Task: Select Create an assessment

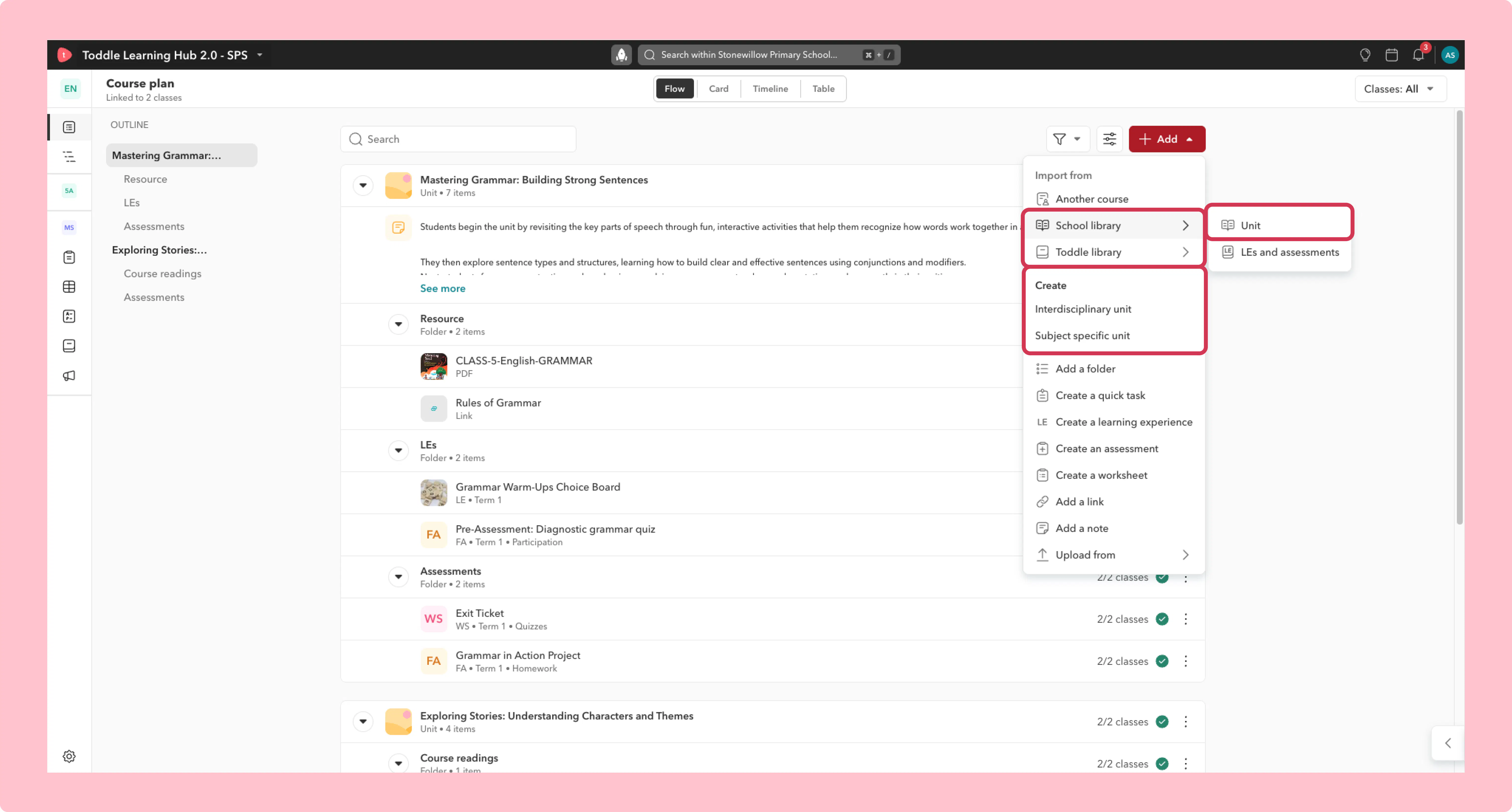Action: tap(1114, 449)
